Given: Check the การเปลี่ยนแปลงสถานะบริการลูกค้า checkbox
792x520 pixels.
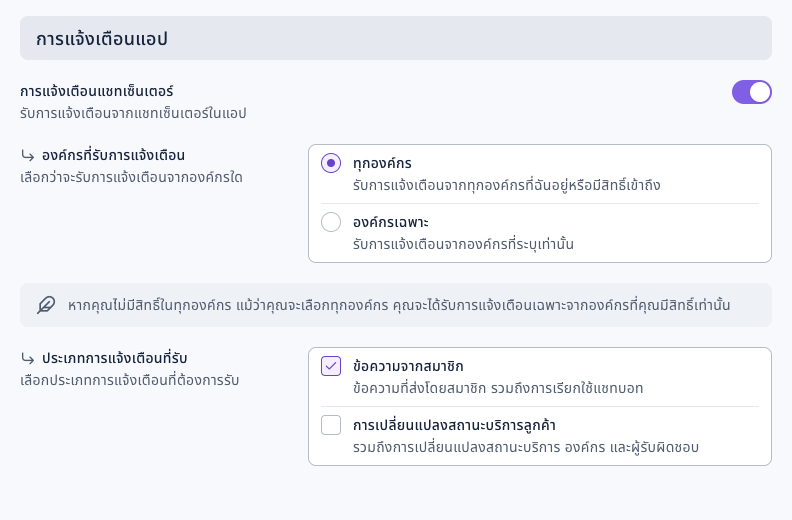Looking at the screenshot, I should 331,425.
